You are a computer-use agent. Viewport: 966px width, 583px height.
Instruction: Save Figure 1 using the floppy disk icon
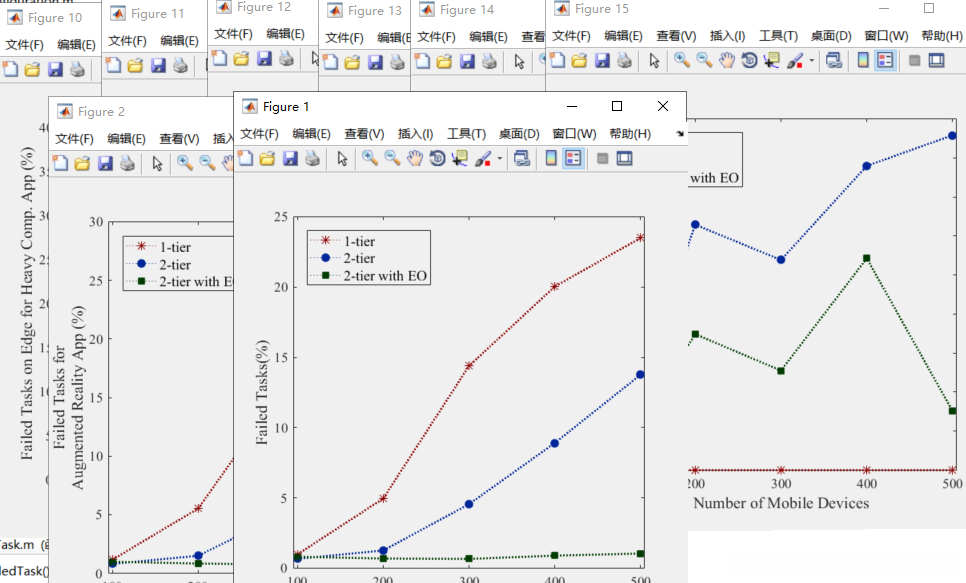(x=290, y=158)
